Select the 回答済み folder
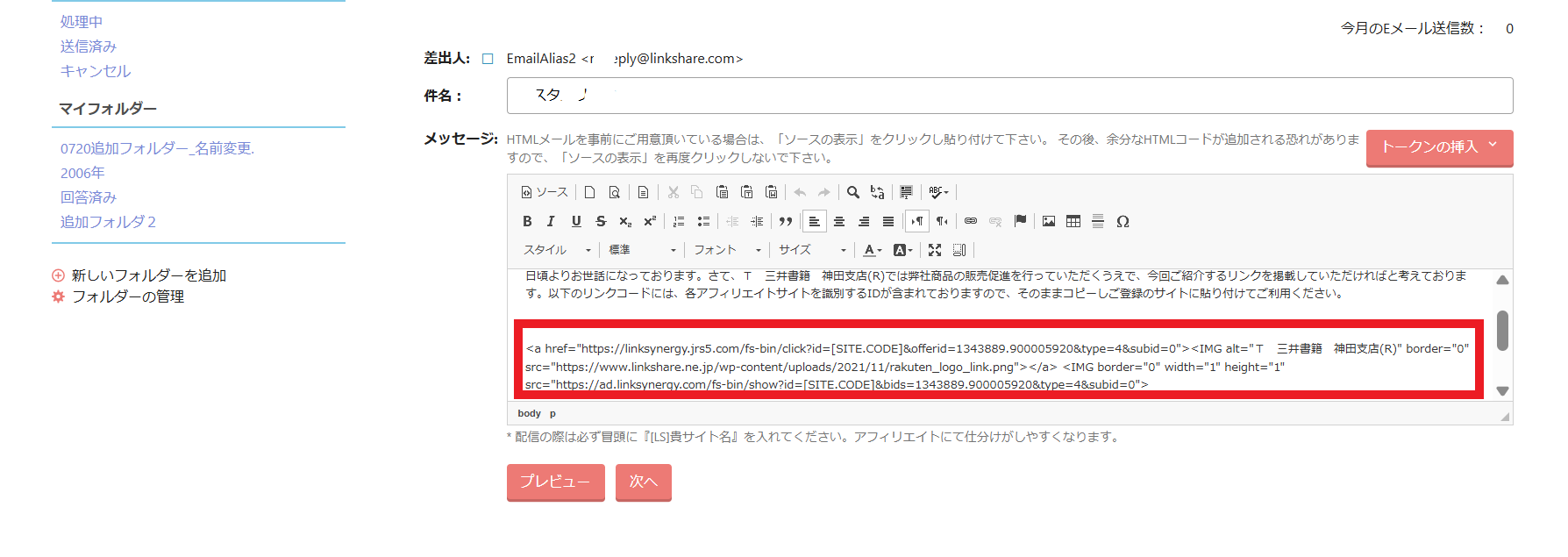1568x557 pixels. click(88, 197)
